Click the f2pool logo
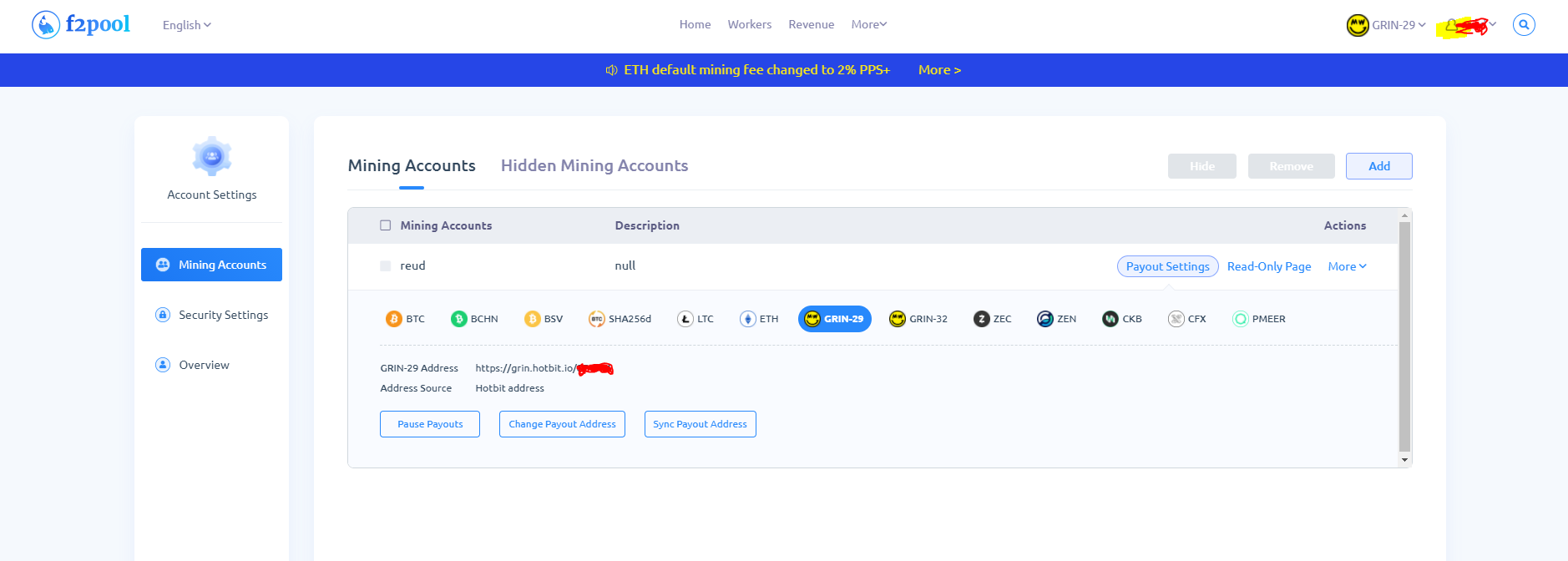 (81, 25)
